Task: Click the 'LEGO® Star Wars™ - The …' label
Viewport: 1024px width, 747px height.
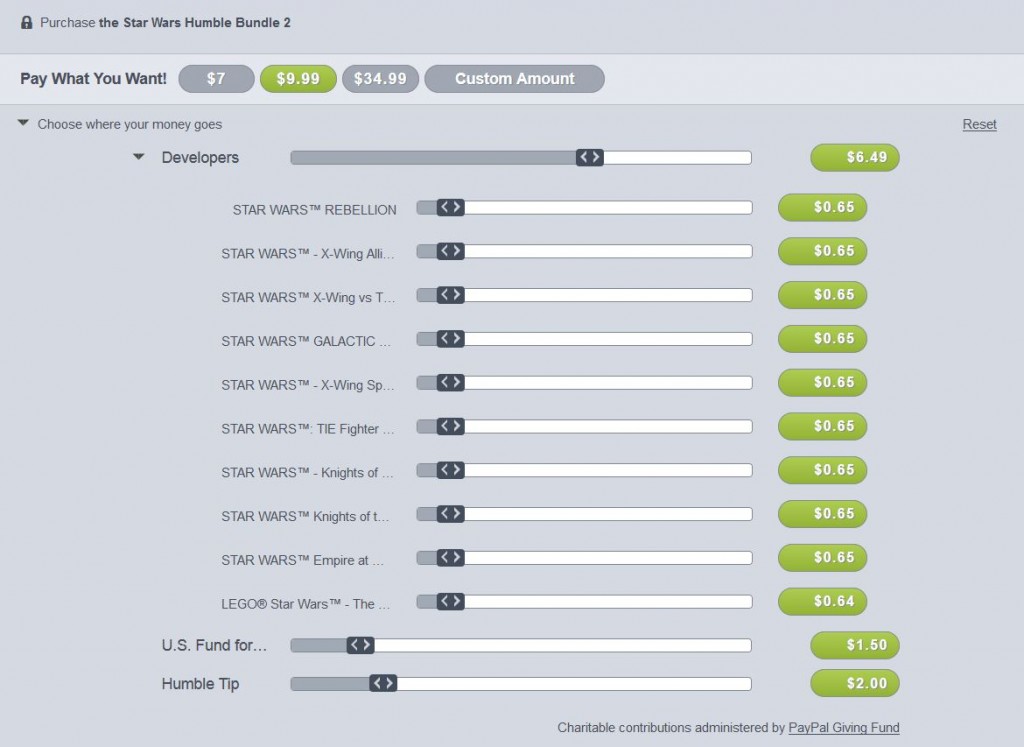Action: click(x=305, y=603)
